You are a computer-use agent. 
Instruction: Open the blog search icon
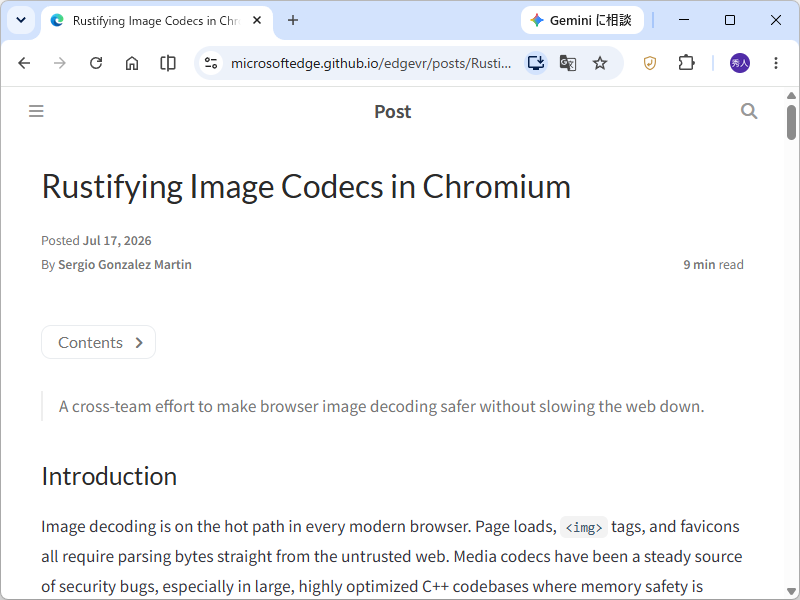(748, 111)
